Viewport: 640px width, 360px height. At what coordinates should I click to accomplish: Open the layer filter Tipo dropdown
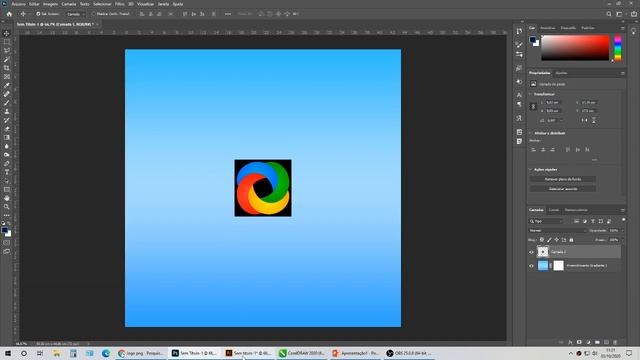coord(546,221)
